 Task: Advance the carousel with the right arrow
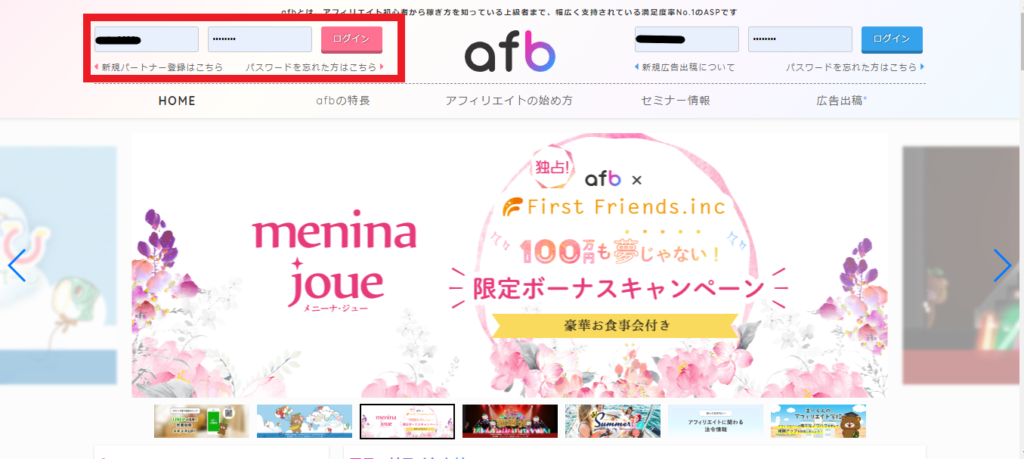1002,265
